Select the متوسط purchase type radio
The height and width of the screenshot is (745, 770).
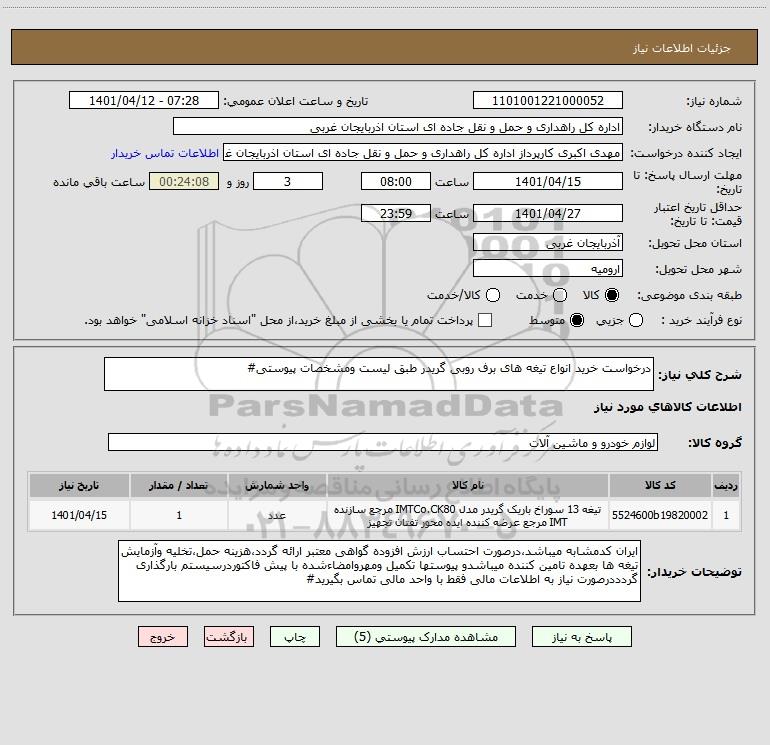pos(577,320)
